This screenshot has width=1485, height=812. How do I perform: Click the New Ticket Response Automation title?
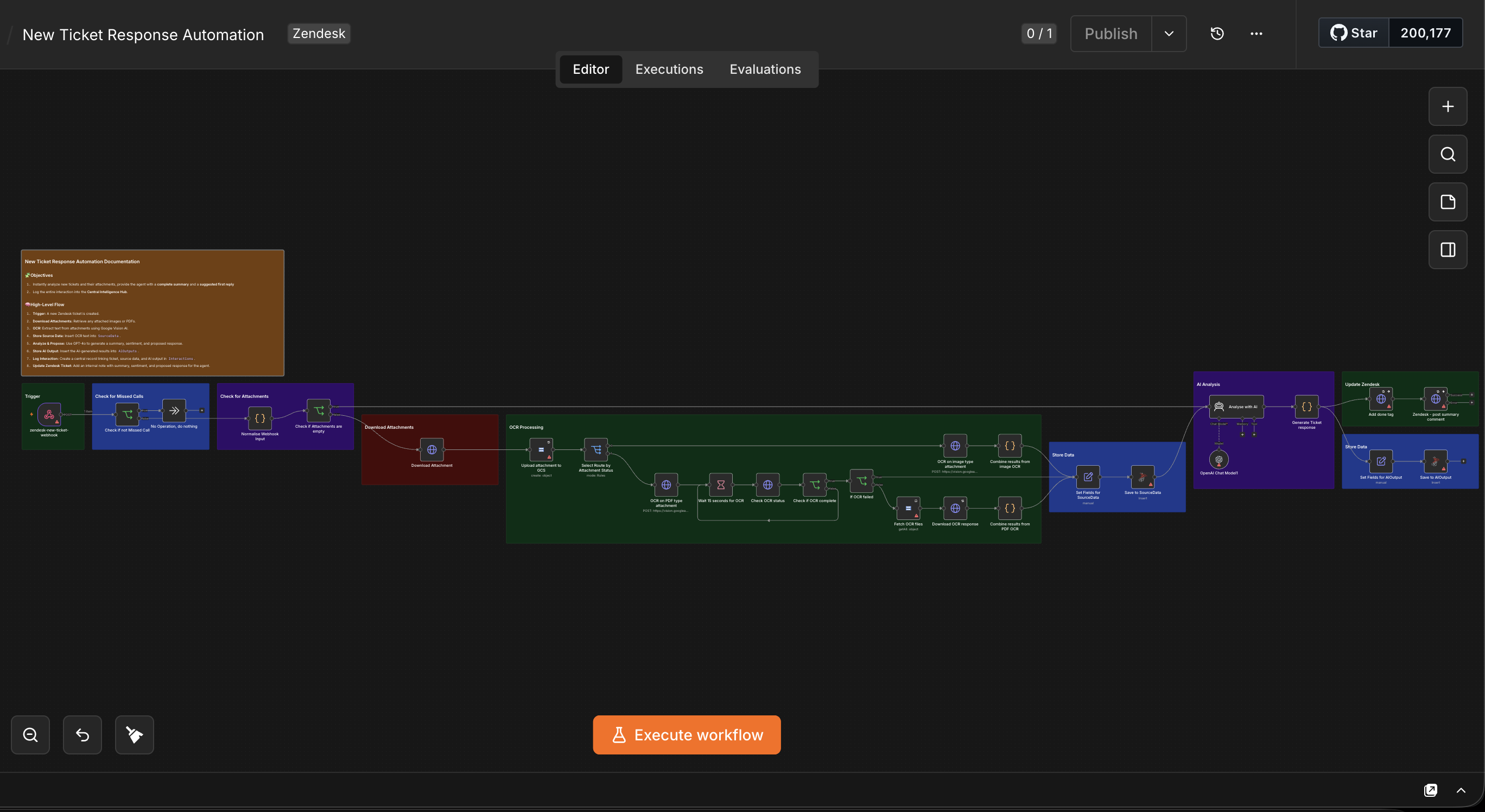143,35
